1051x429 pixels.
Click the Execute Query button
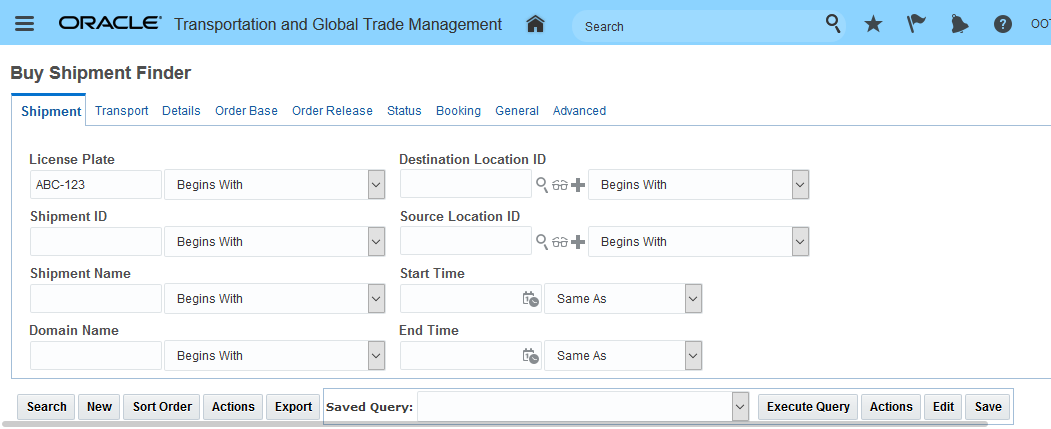pyautogui.click(x=807, y=407)
